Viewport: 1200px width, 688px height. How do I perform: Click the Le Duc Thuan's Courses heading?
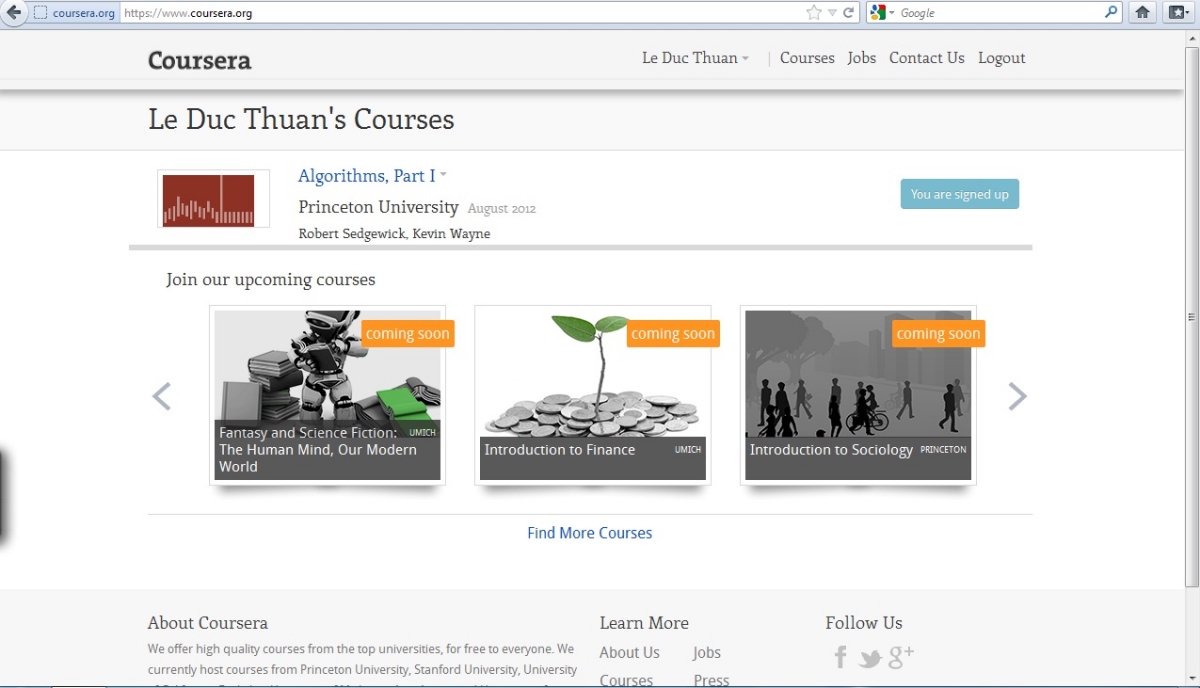pyautogui.click(x=301, y=120)
